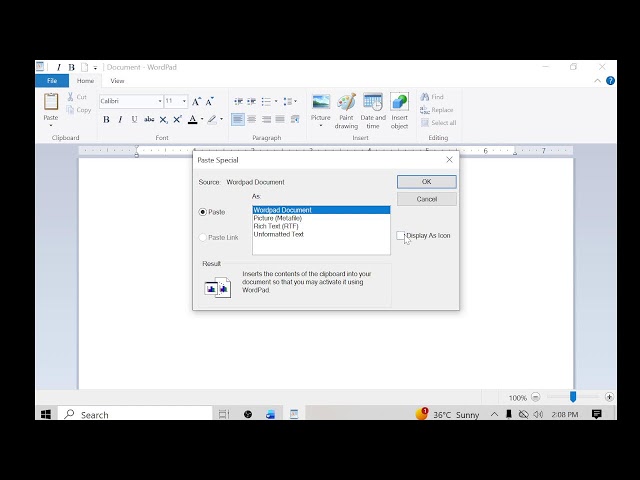This screenshot has height=480, width=640.
Task: Open Task View on the taskbar
Action: click(224, 414)
